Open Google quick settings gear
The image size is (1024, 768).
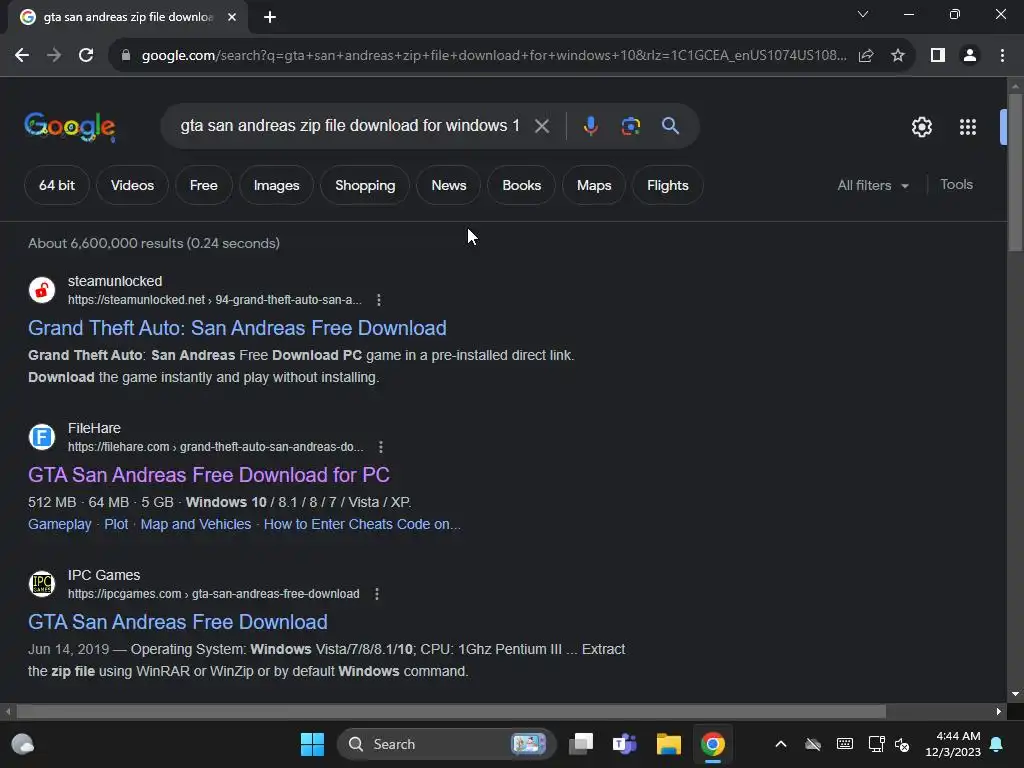(x=921, y=127)
